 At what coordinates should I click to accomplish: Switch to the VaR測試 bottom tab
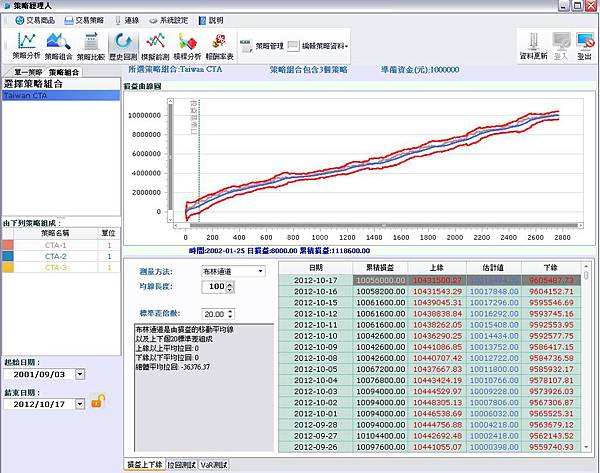click(x=214, y=465)
